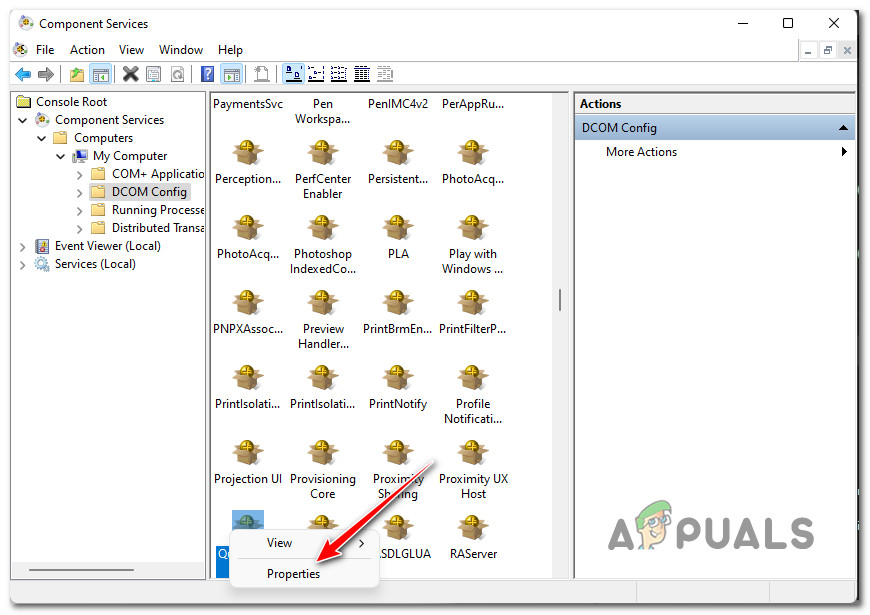The image size is (870, 615).
Task: Open the Window menu
Action: tap(181, 50)
